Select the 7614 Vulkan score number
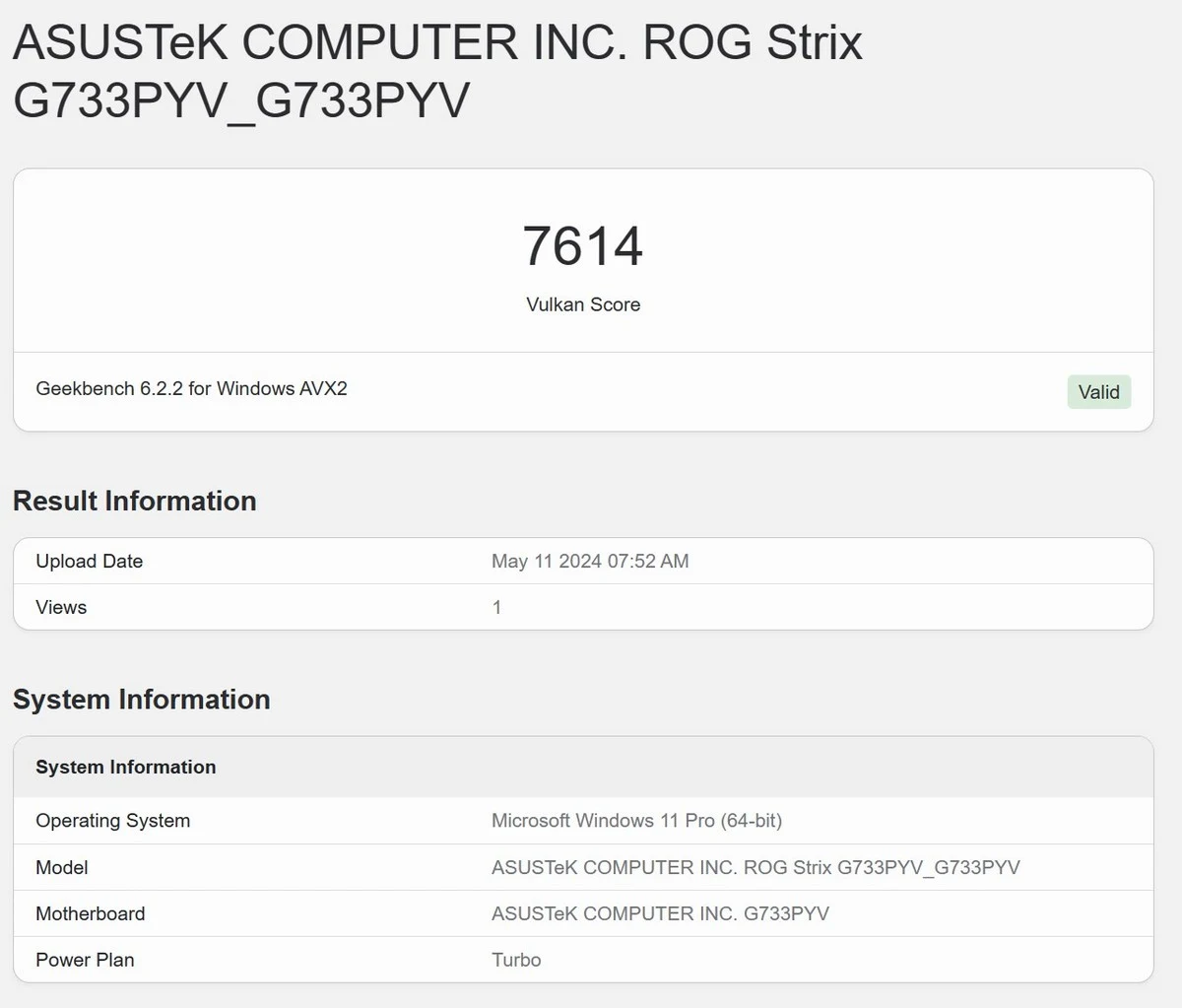Screen dimensions: 1182x1008 pyautogui.click(x=583, y=246)
